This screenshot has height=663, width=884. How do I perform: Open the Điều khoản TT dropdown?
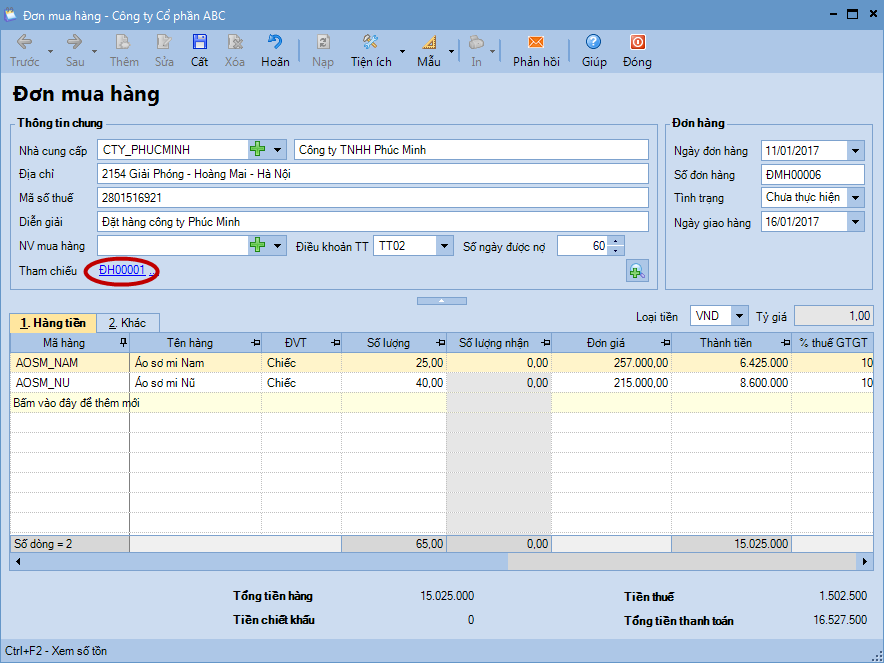pos(444,245)
